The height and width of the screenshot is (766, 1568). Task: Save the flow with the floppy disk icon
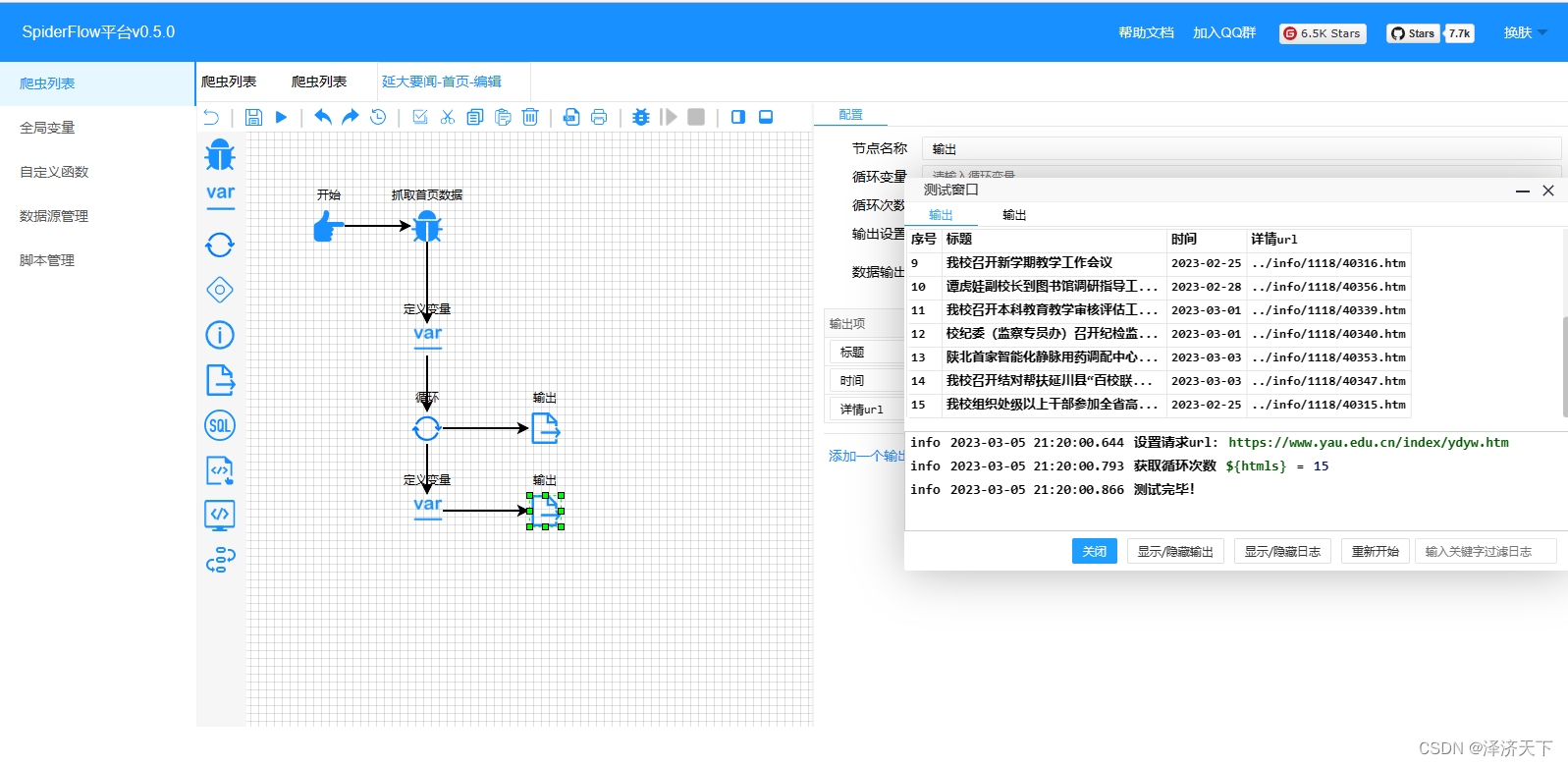(253, 117)
